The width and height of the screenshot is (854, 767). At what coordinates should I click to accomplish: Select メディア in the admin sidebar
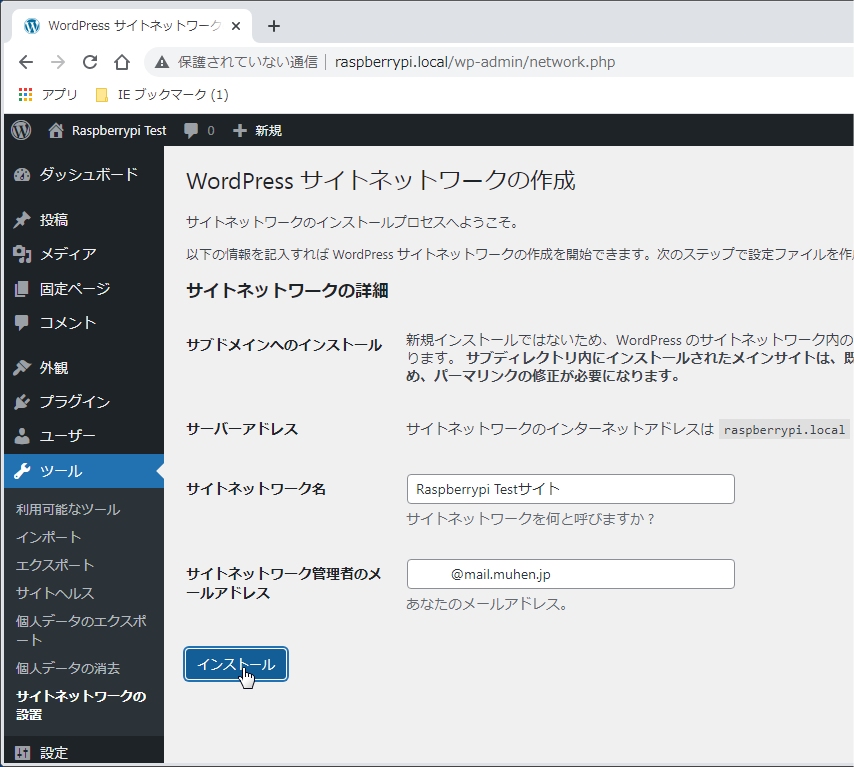68,254
